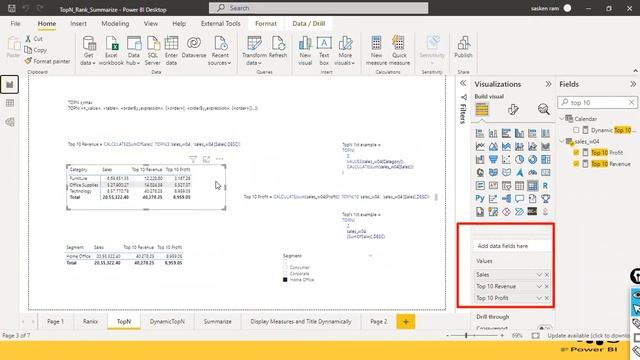Open Get data in the ribbon
This screenshot has width=640, height=360.
click(88, 51)
